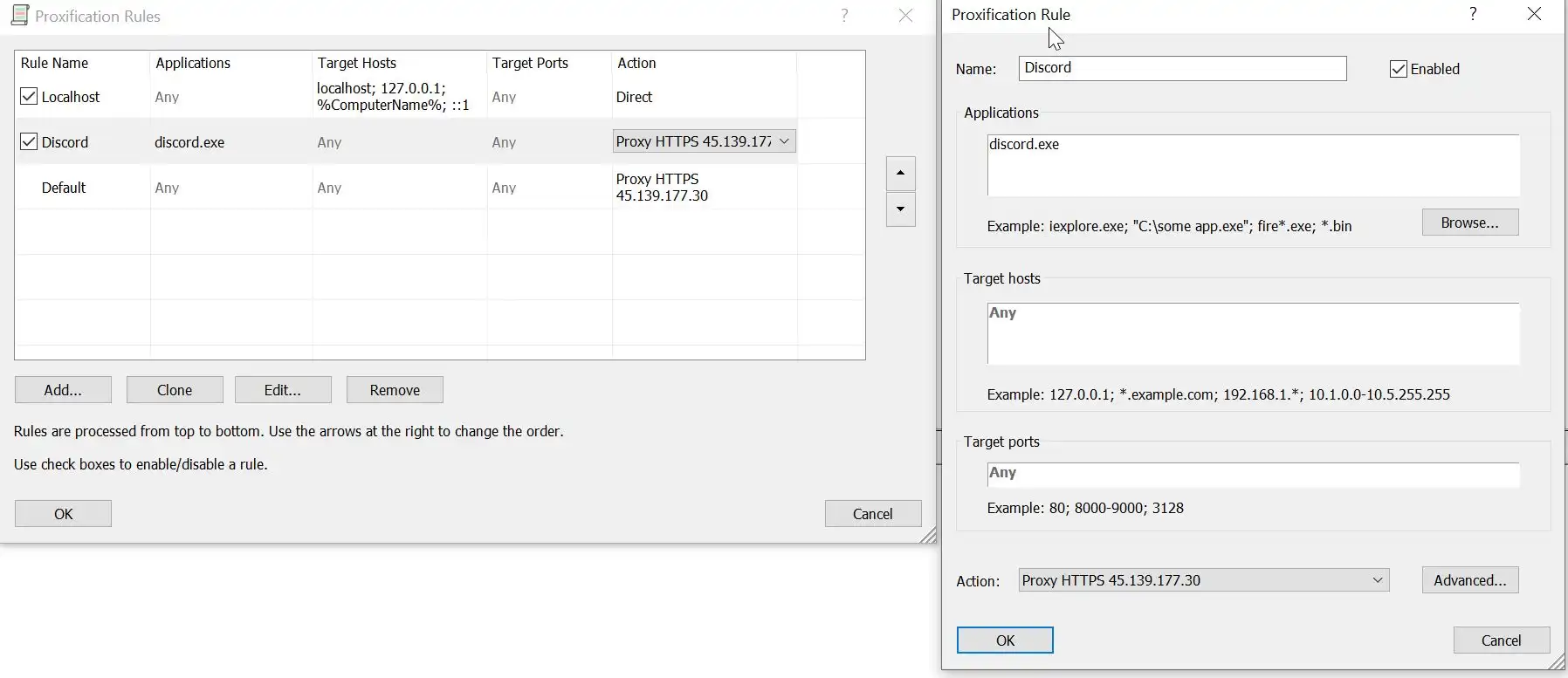Cancel the Proxification Rule dialog
Viewport: 1568px width, 678px height.
[1502, 640]
